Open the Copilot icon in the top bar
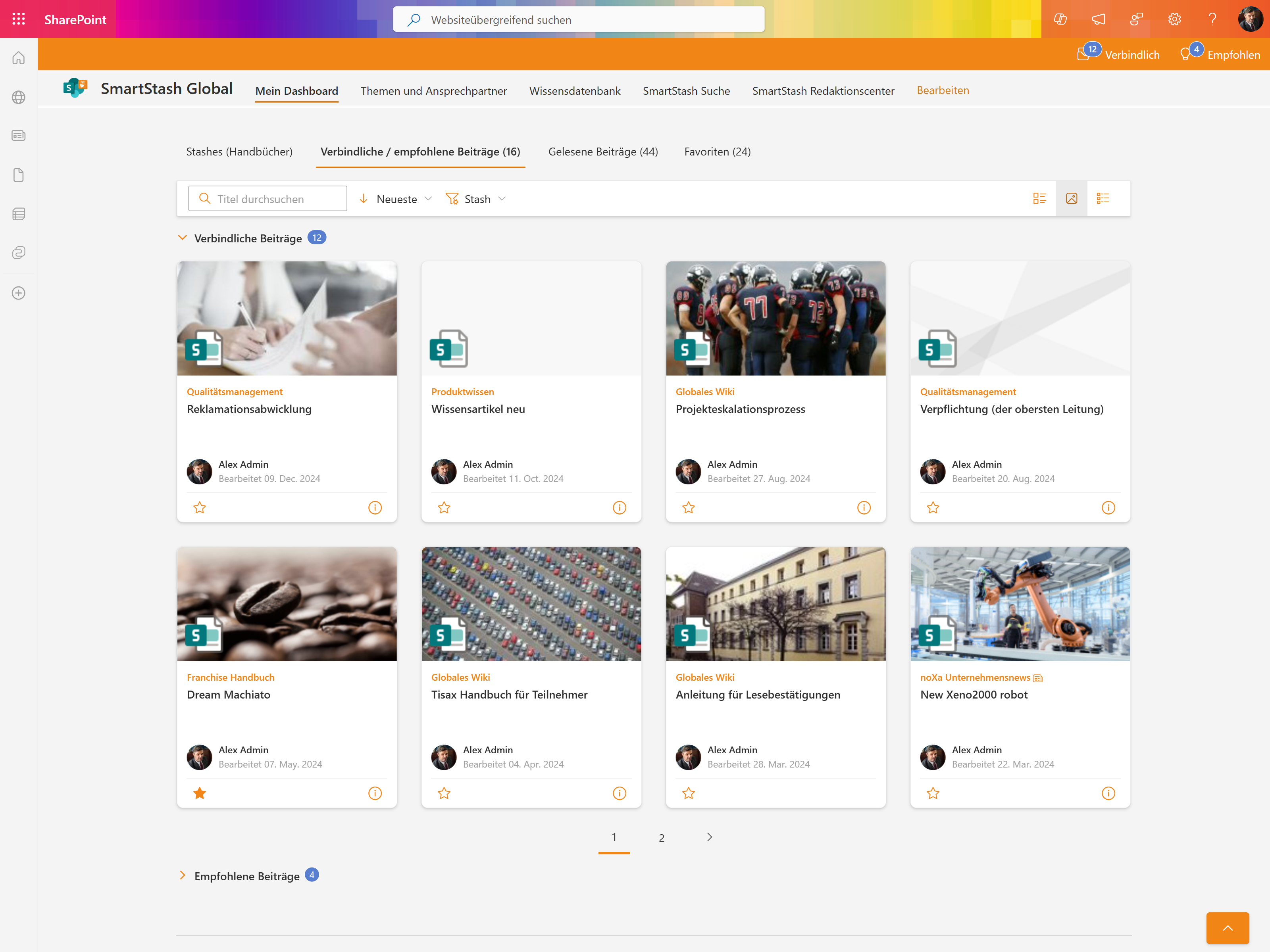The height and width of the screenshot is (952, 1270). pyautogui.click(x=1060, y=19)
